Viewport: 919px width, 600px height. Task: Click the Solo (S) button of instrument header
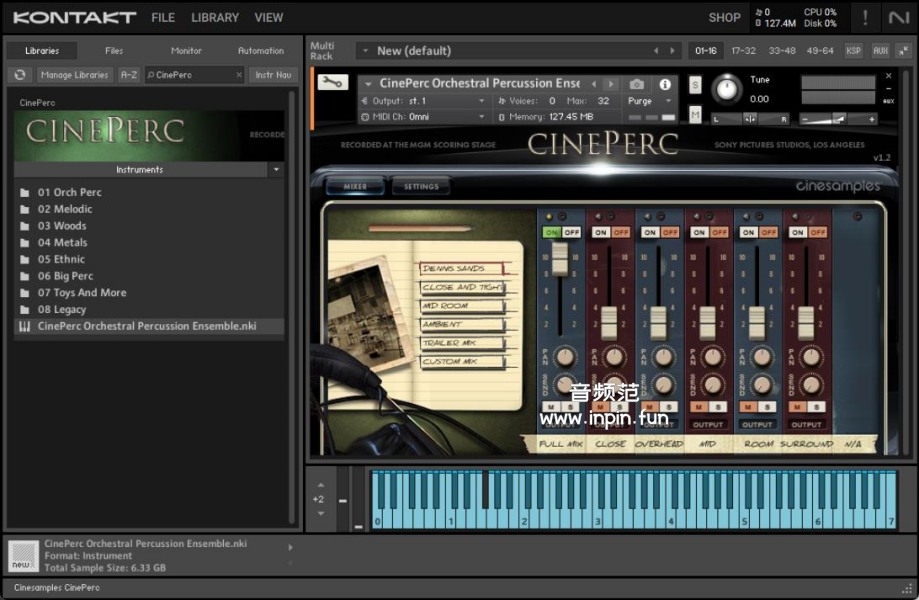point(695,86)
